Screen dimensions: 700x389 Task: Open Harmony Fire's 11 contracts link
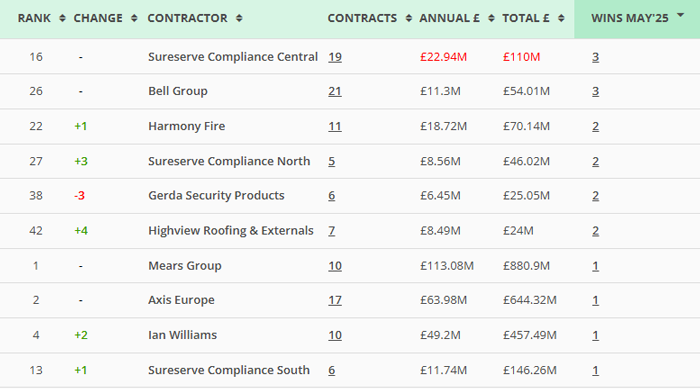[335, 126]
